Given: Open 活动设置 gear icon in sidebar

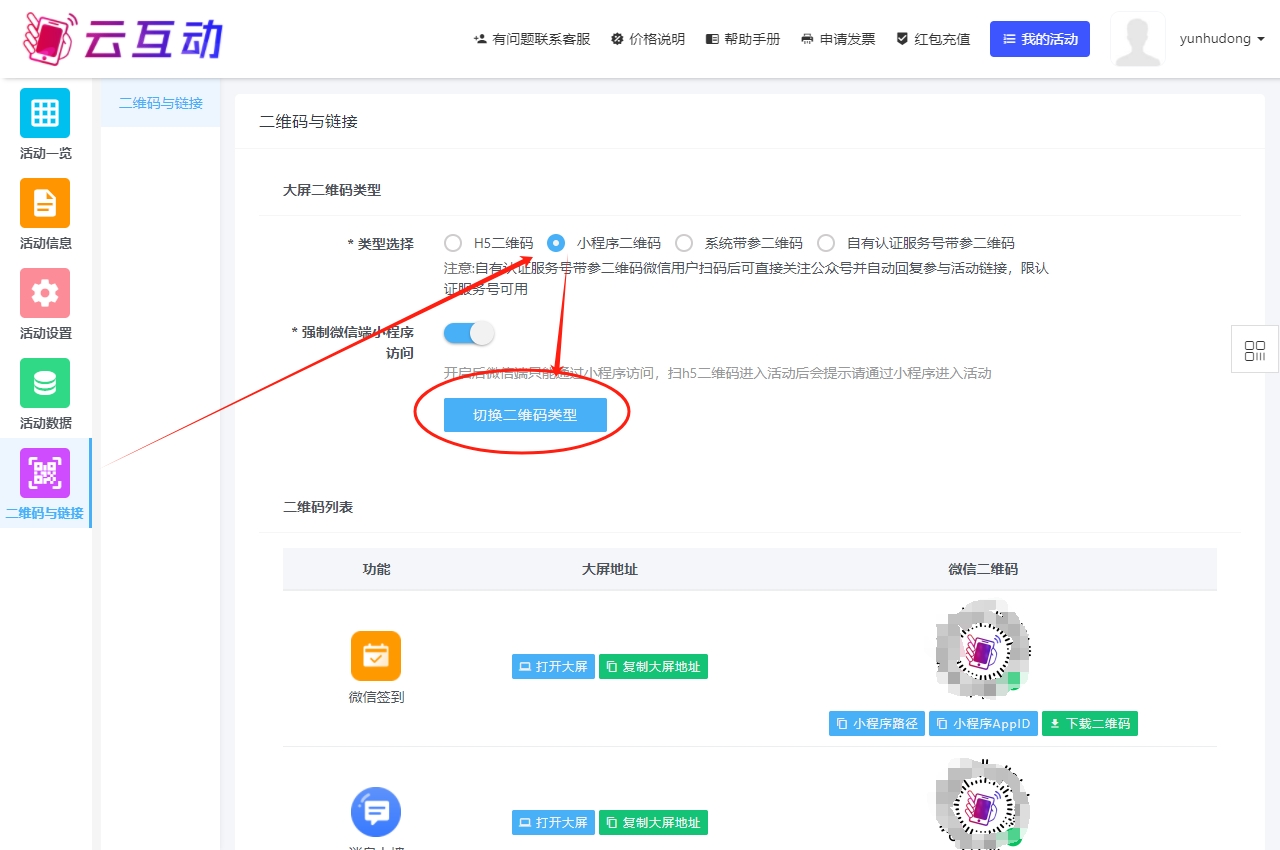Looking at the screenshot, I should [45, 293].
